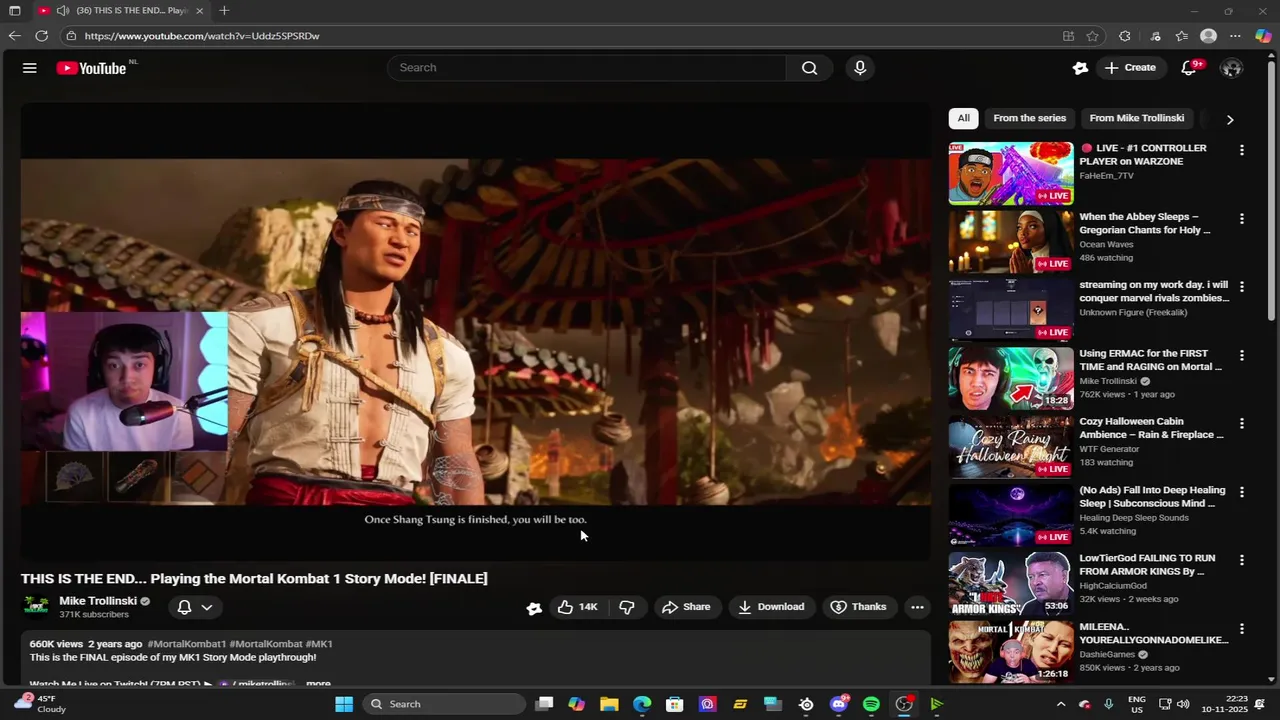Screen dimensions: 1280x720
Task: Open the YouTube account avatar menu
Action: coord(1232,68)
